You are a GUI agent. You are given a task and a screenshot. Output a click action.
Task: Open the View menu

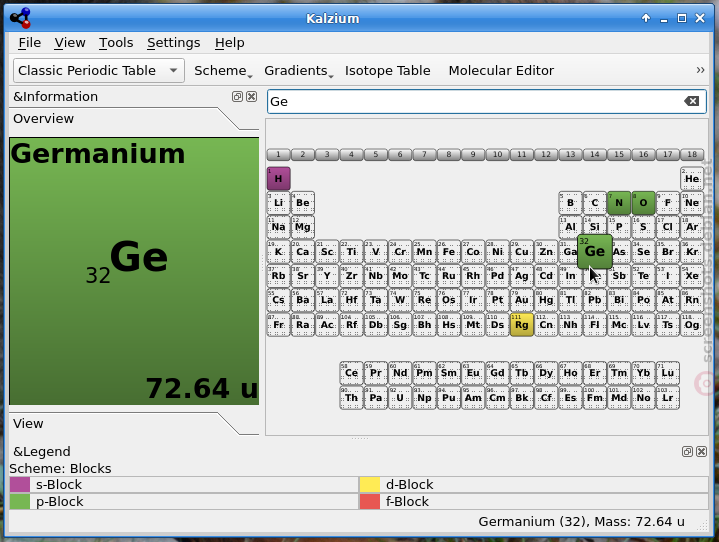click(70, 43)
